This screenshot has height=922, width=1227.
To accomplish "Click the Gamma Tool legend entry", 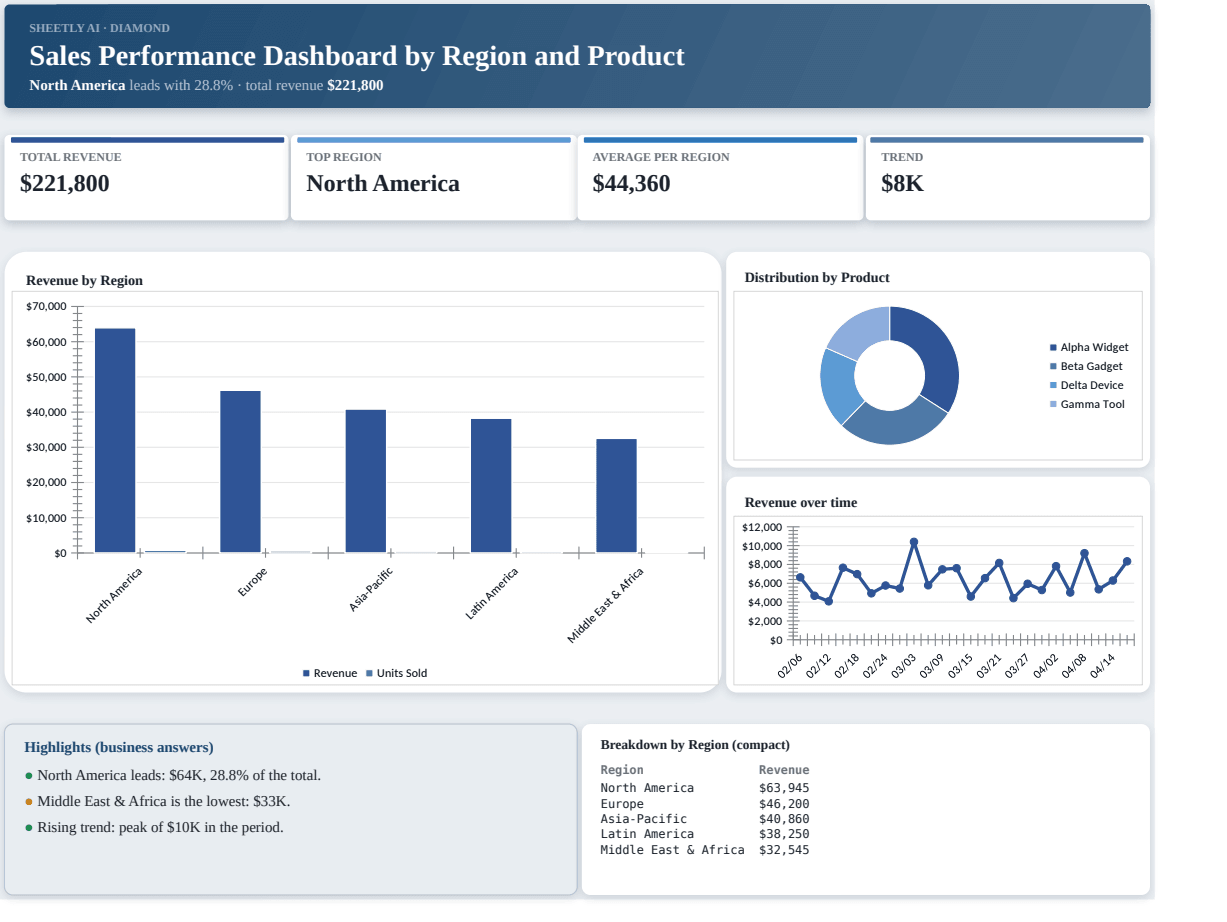I will [1086, 404].
